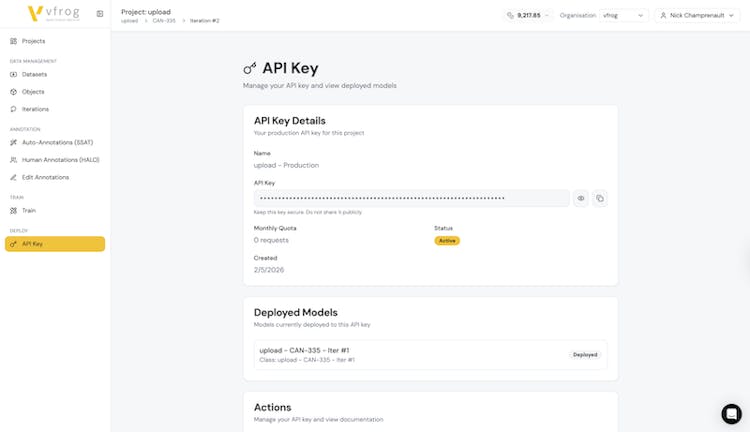Open Human Annotations (HALO)
Viewport: 750px width, 432px height.
[x=60, y=160]
